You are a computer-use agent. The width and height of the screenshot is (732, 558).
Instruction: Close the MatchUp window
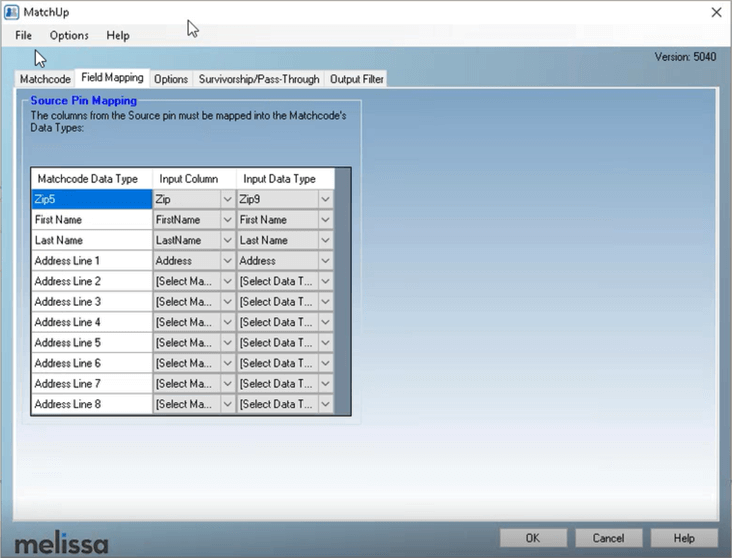point(717,12)
